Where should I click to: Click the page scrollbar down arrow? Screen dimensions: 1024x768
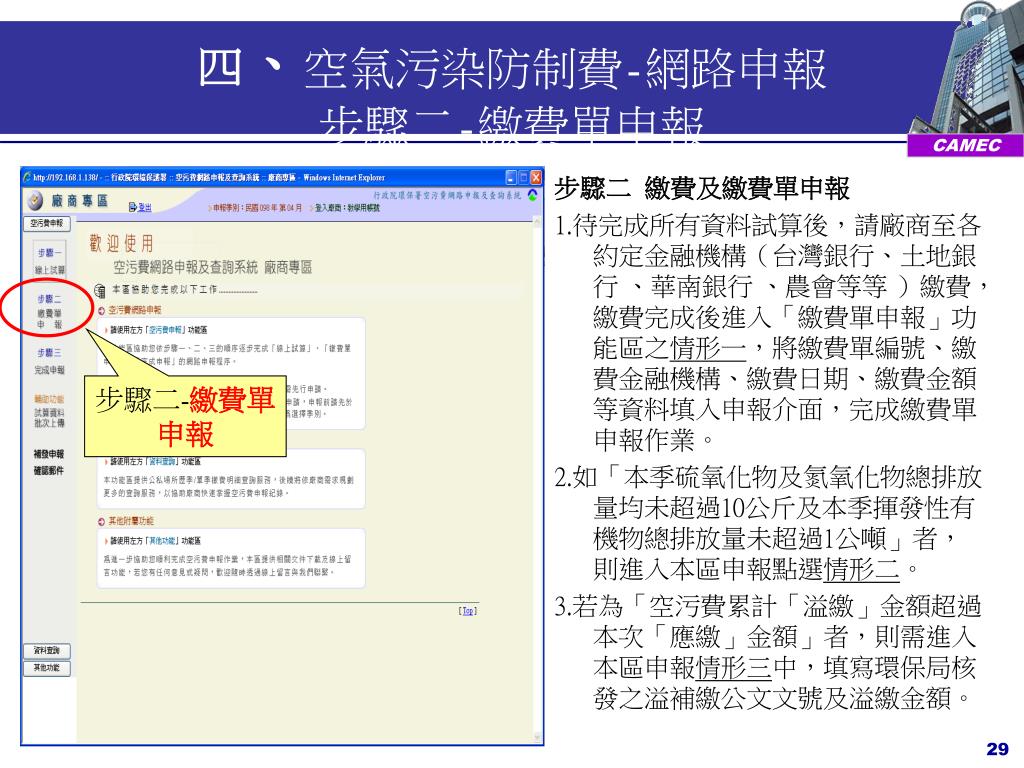(x=538, y=738)
